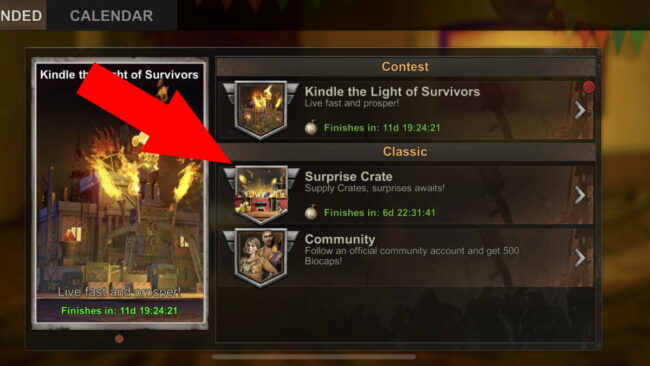The width and height of the screenshot is (650, 366).
Task: Click the Classic section header
Action: point(405,152)
